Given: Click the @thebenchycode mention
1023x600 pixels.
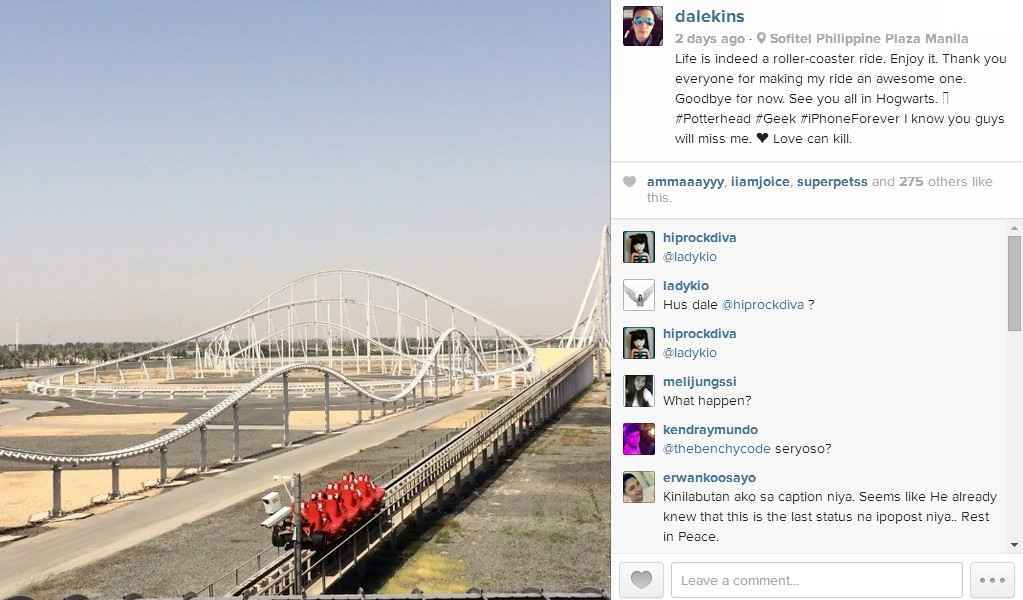Looking at the screenshot, I should tap(716, 449).
